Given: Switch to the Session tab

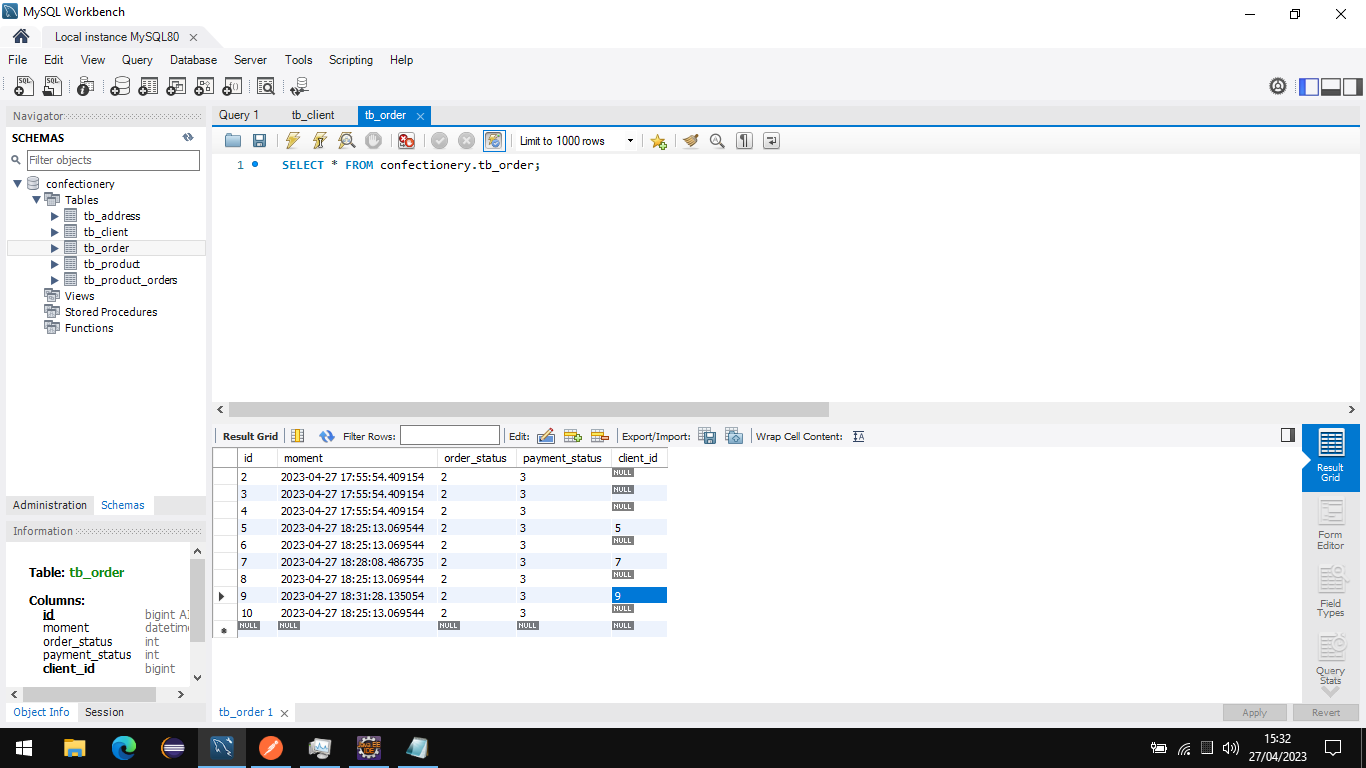Looking at the screenshot, I should point(104,712).
